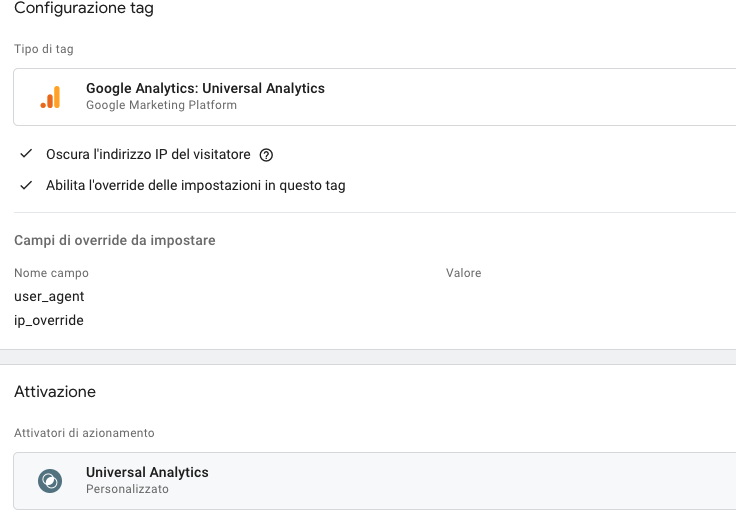Open the Universal Analytics Personalizzato trigger card
736x525 pixels.
point(375,481)
